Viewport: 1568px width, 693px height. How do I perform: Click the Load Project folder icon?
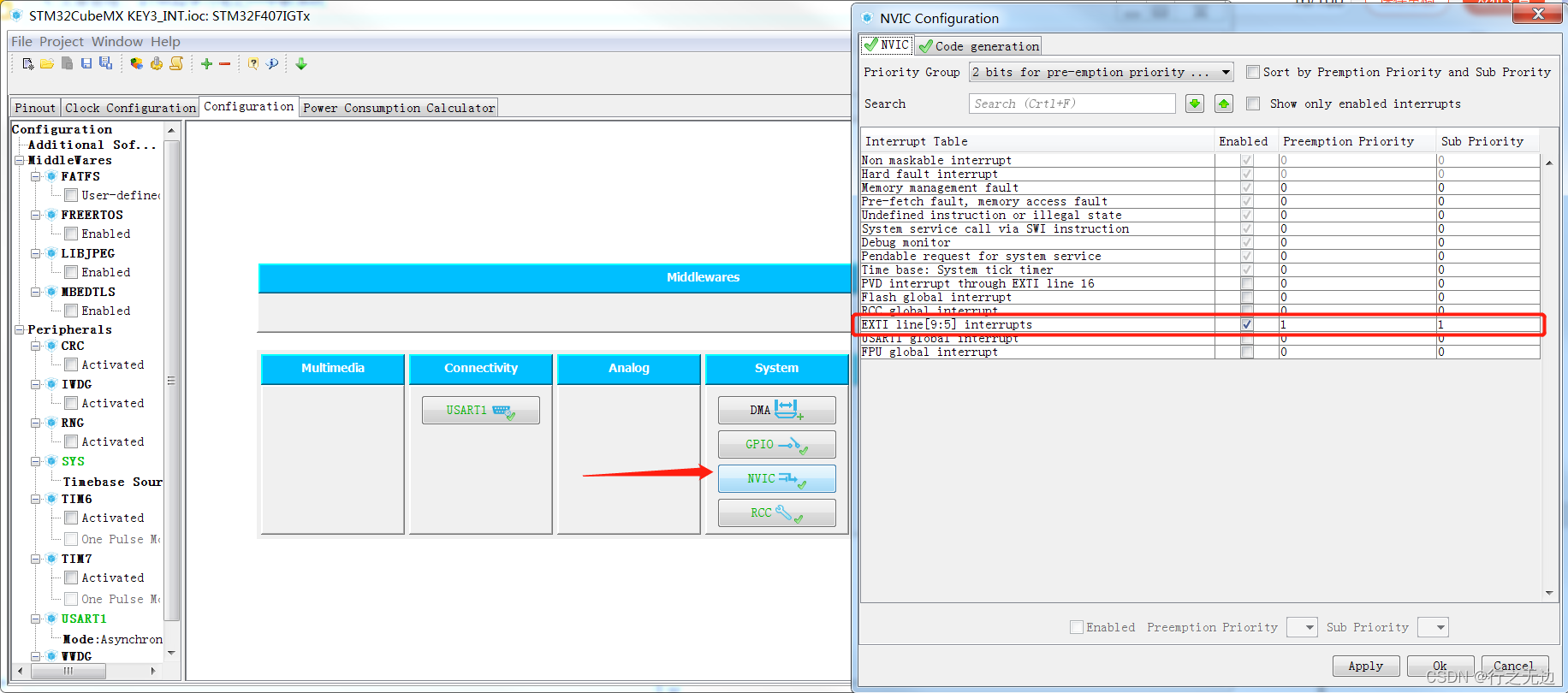pos(47,64)
